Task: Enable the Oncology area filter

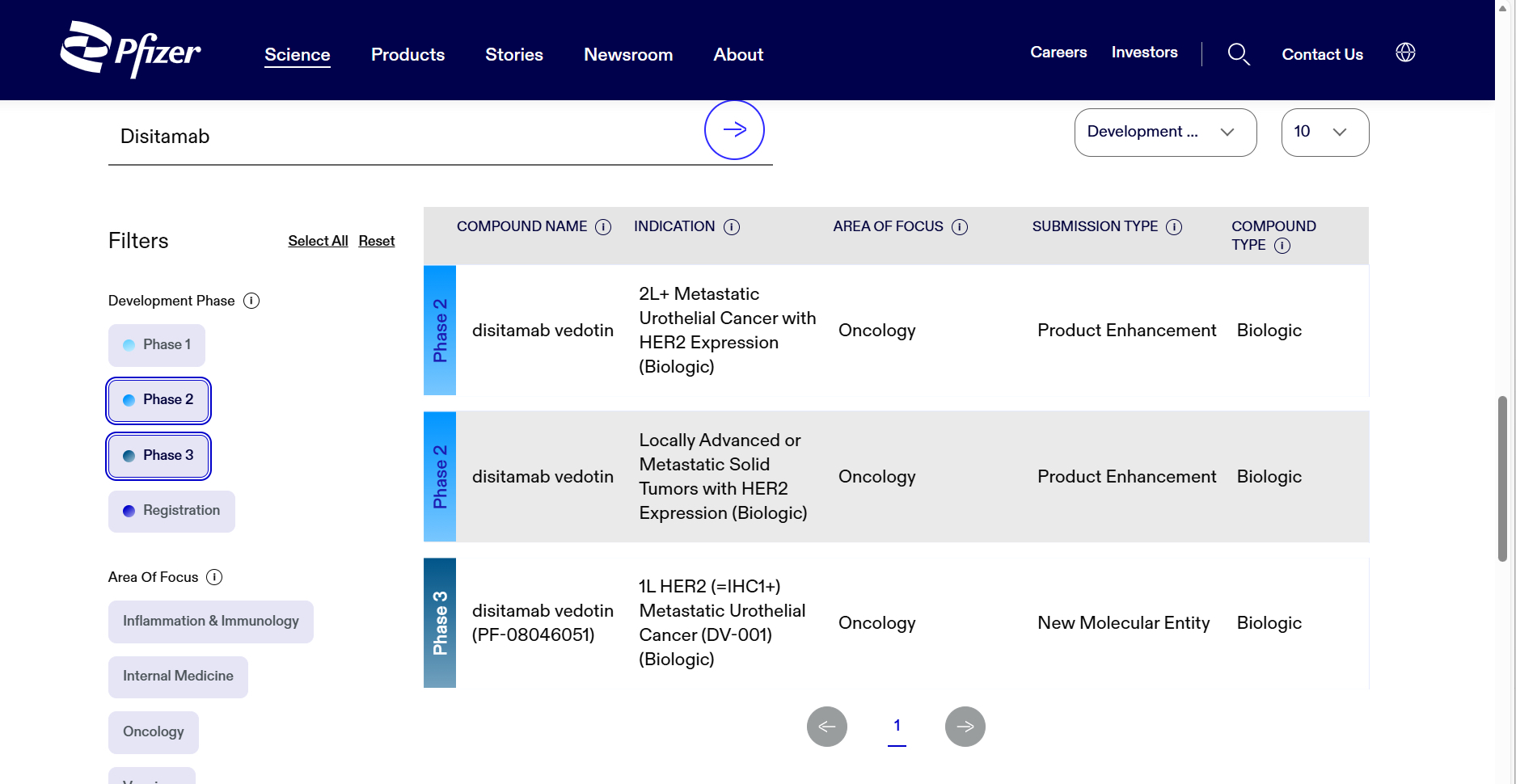Action: point(154,731)
